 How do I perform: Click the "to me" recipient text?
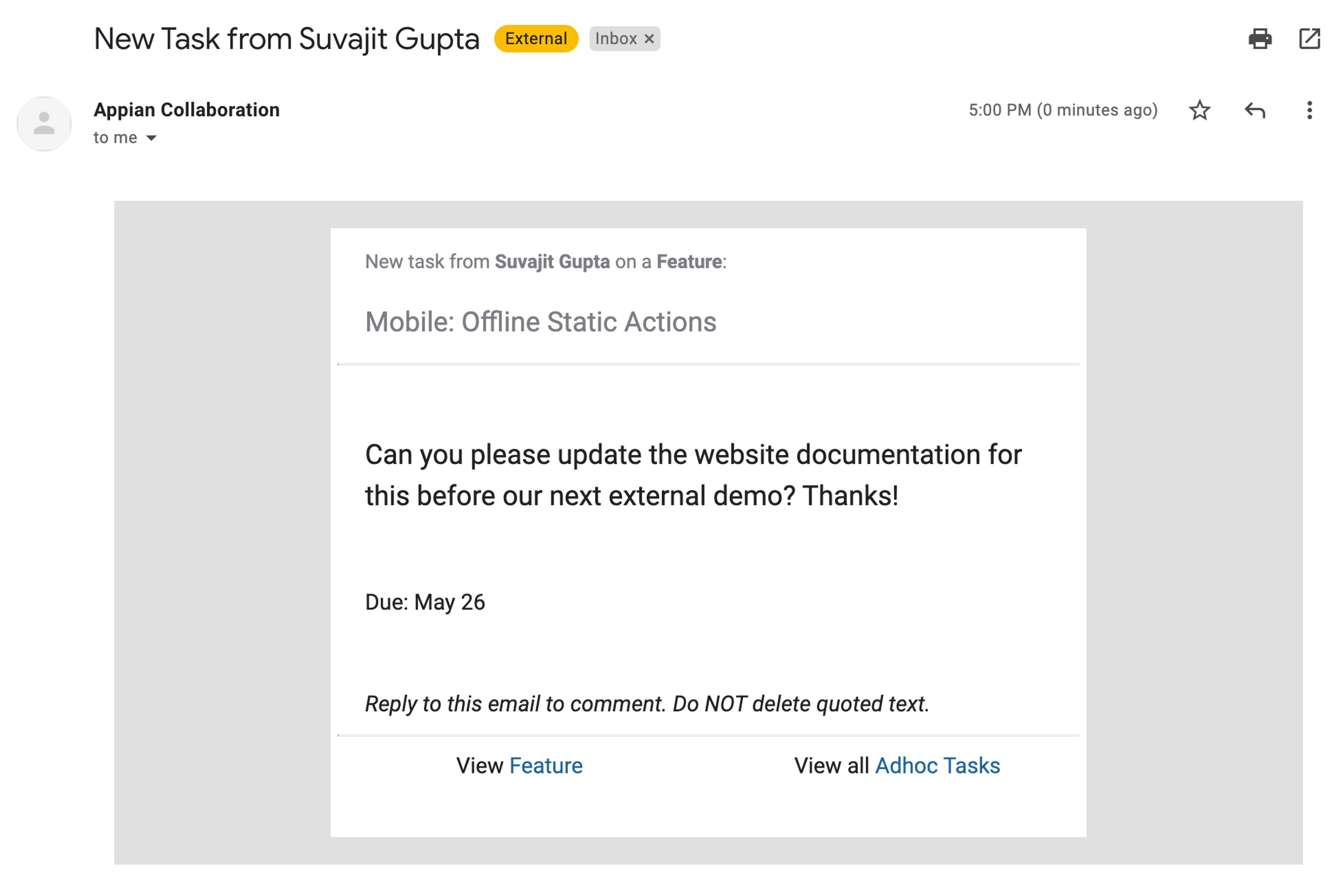click(x=115, y=138)
